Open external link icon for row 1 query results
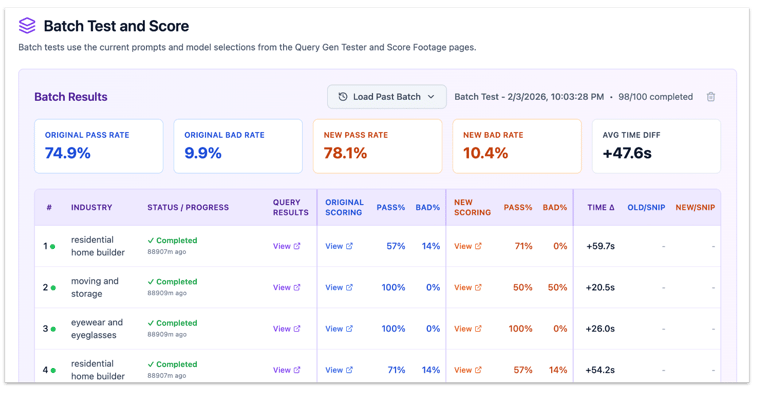The width and height of the screenshot is (768, 403). (x=297, y=246)
